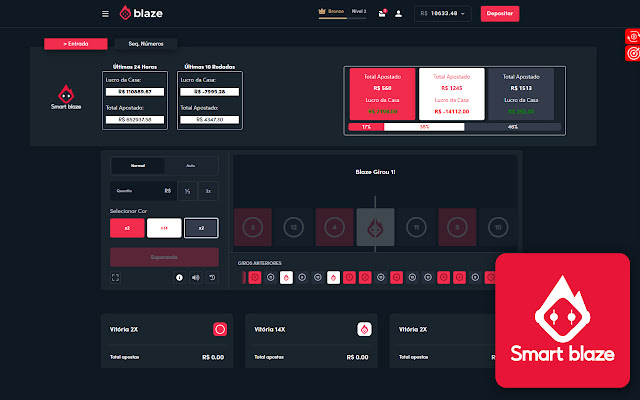Click the R$ -7995.28 house profit value

[x=210, y=92]
